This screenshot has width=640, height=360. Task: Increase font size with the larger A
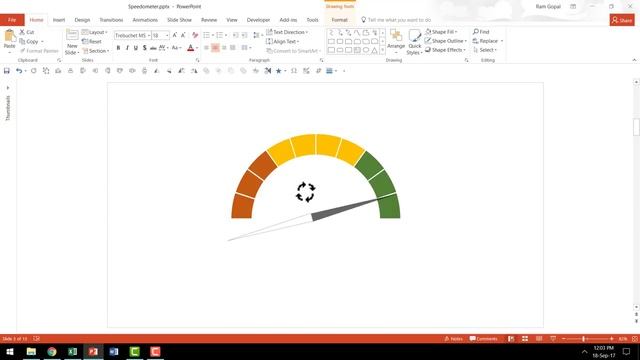pyautogui.click(x=175, y=36)
